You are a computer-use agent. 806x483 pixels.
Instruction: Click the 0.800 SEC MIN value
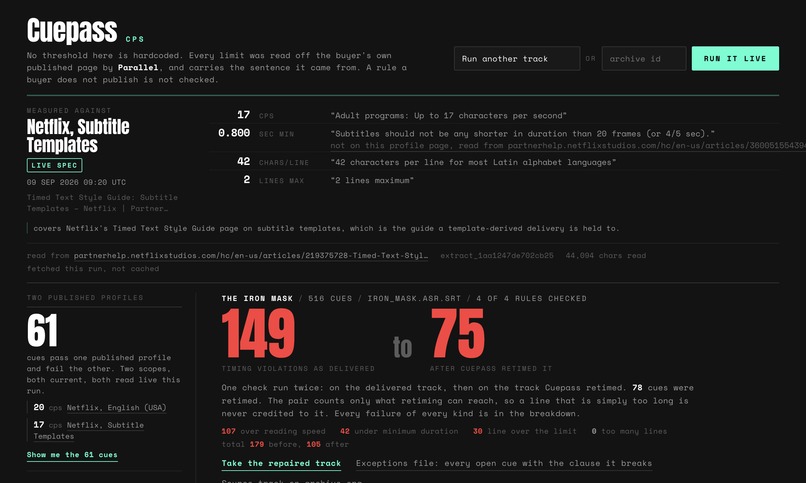(x=234, y=133)
